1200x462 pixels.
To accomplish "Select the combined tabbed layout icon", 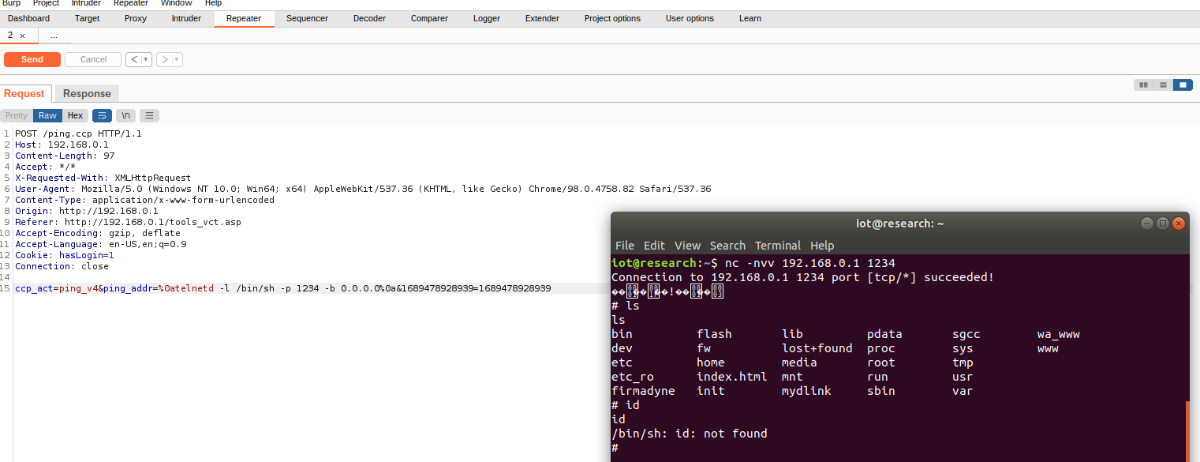I will (x=1184, y=85).
